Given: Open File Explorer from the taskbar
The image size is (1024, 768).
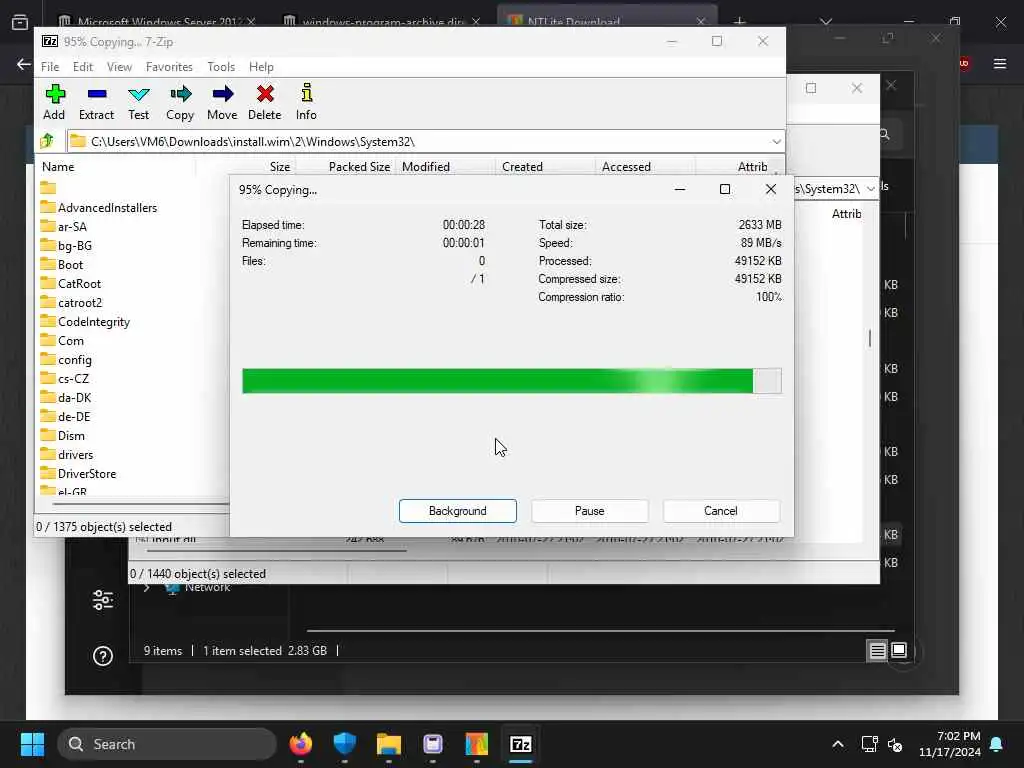Looking at the screenshot, I should pos(389,744).
